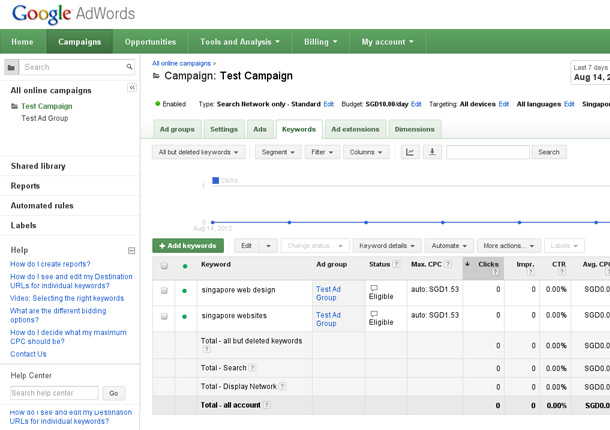Open the Billing menu
The width and height of the screenshot is (610, 430).
click(321, 42)
